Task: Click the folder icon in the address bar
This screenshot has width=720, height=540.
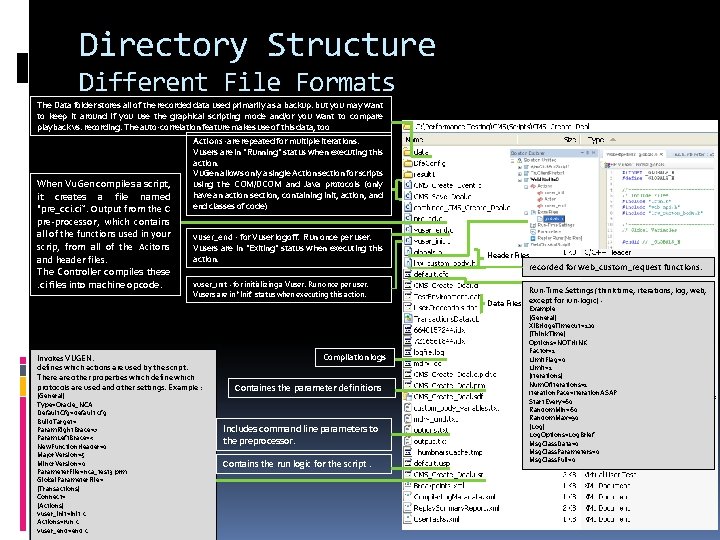Action: click(407, 126)
